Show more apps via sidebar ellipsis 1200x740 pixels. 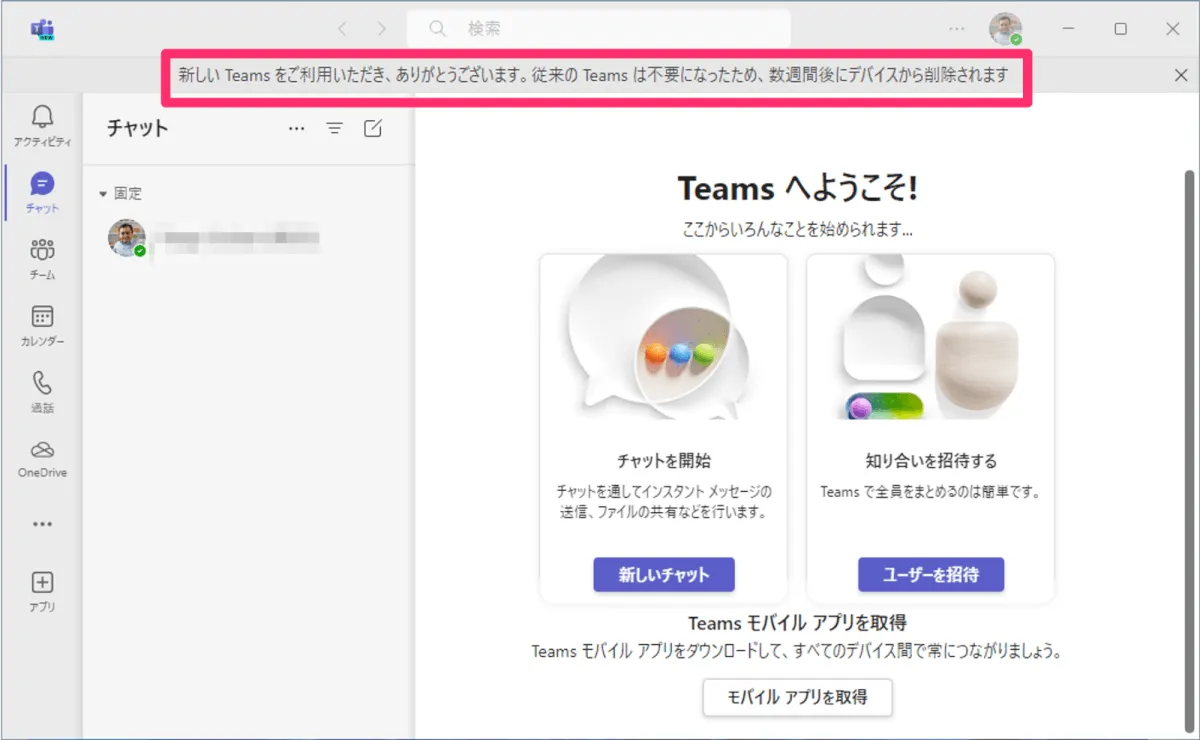[x=42, y=523]
